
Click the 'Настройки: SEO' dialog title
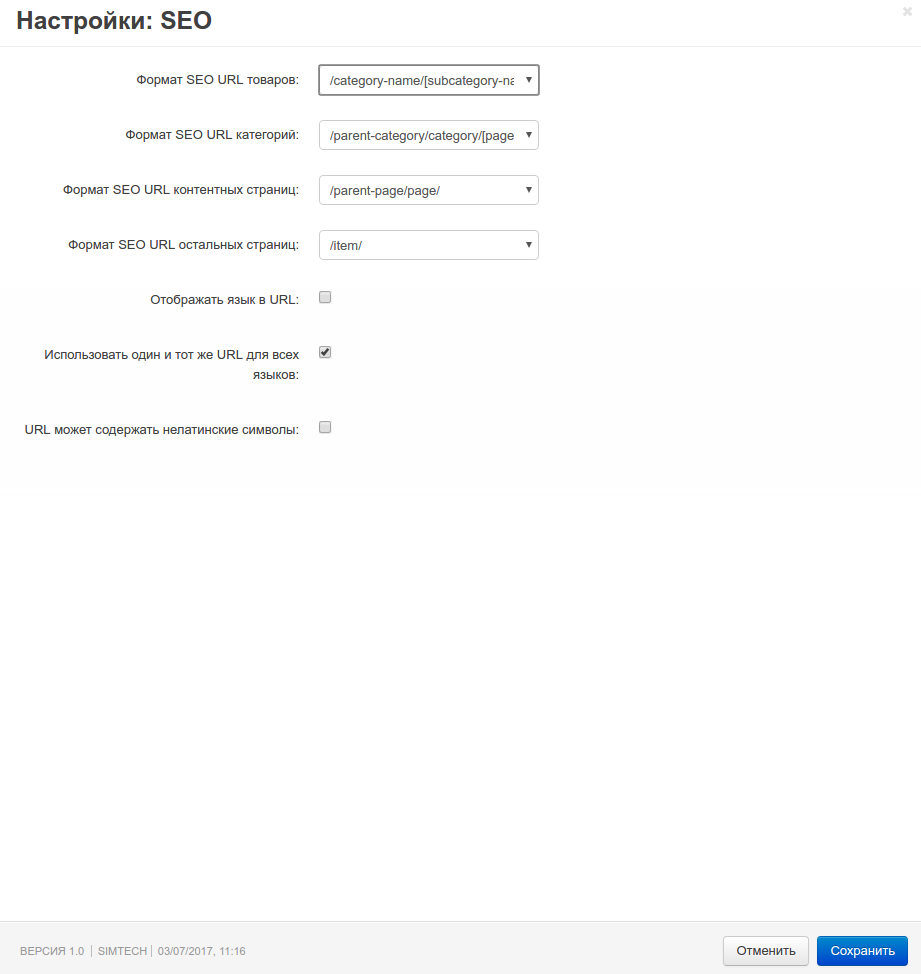114,20
